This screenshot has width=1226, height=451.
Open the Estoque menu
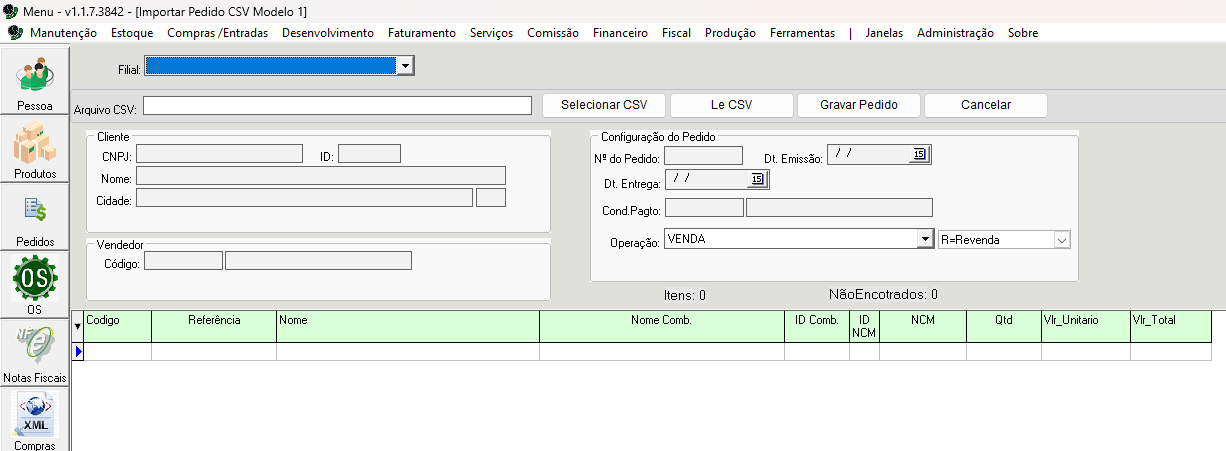[x=132, y=33]
